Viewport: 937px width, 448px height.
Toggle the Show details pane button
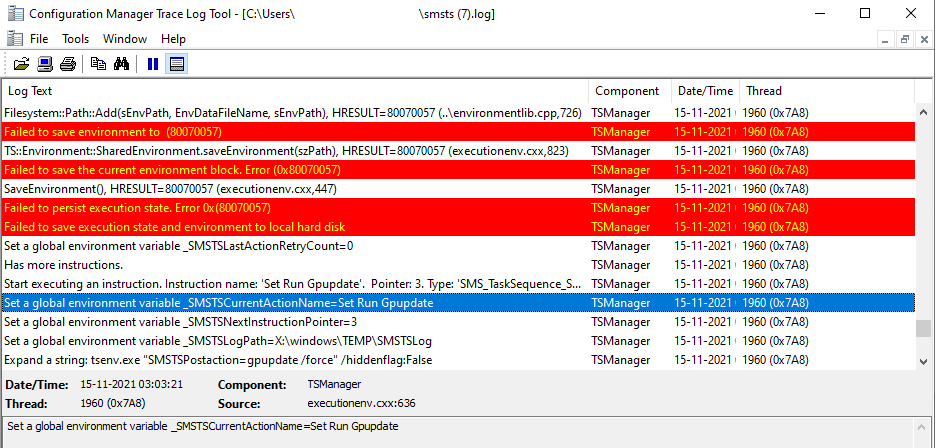tap(176, 64)
